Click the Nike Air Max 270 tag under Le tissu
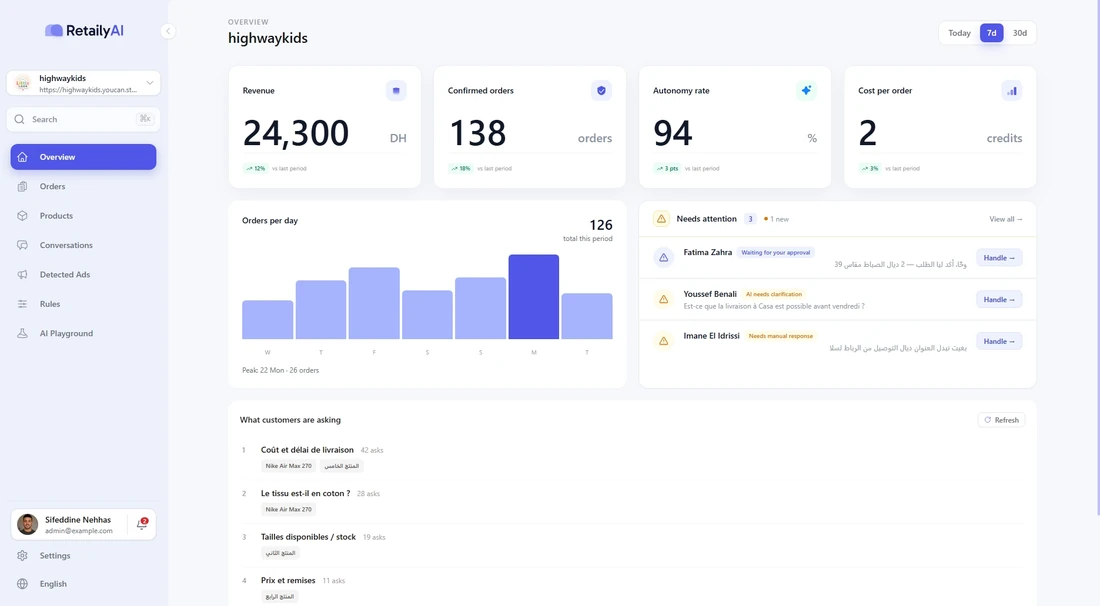The image size is (1100, 606). tap(288, 509)
